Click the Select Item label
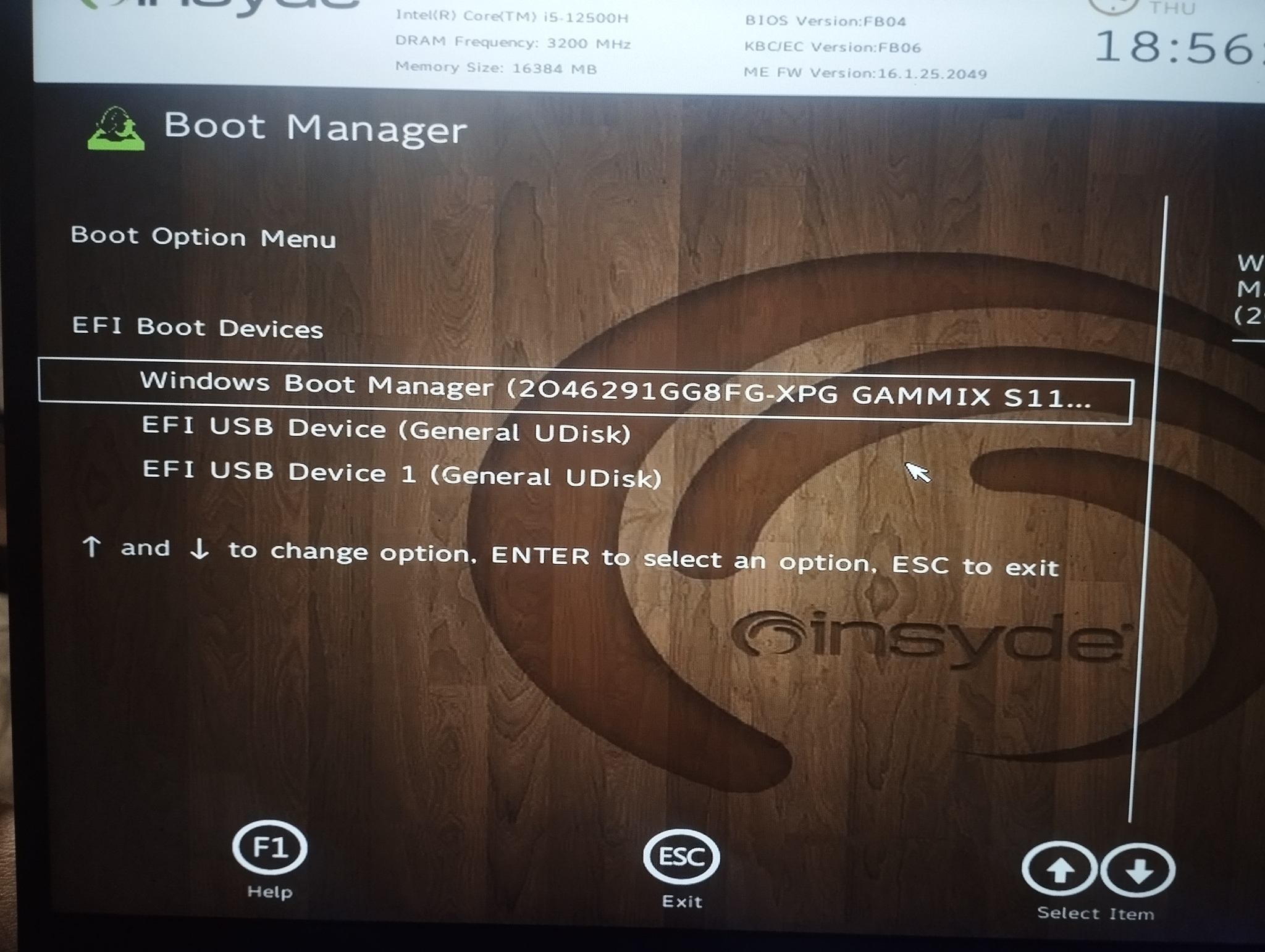The height and width of the screenshot is (952, 1265). click(x=1096, y=913)
